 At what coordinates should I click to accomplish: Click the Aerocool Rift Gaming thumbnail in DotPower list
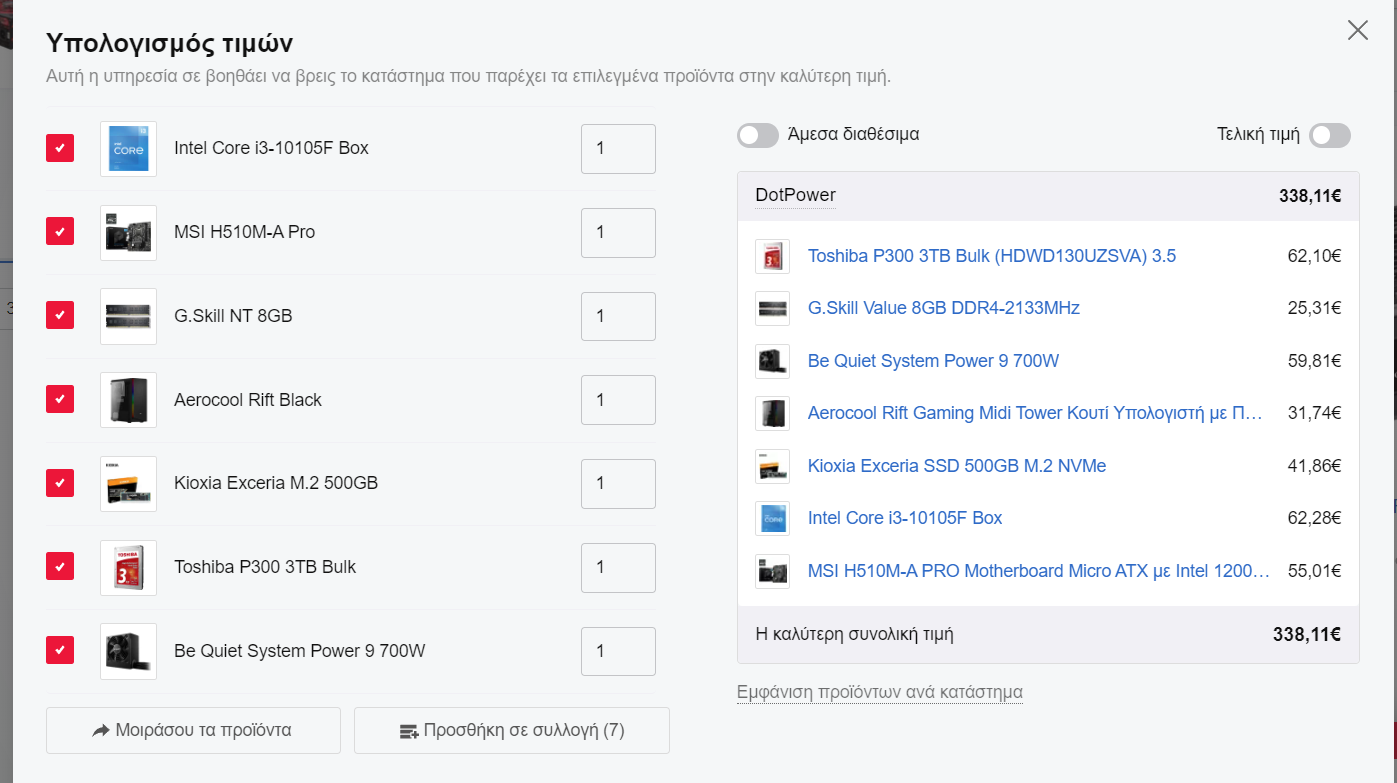click(772, 413)
